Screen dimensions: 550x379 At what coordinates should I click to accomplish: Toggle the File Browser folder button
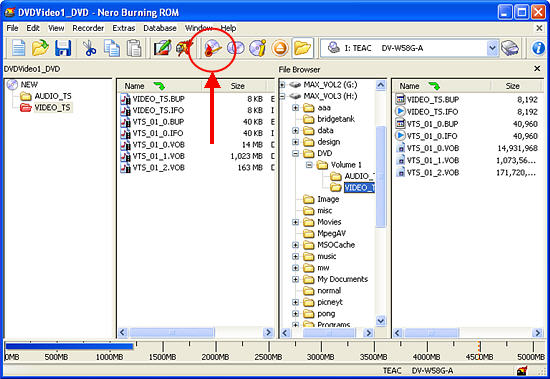302,48
